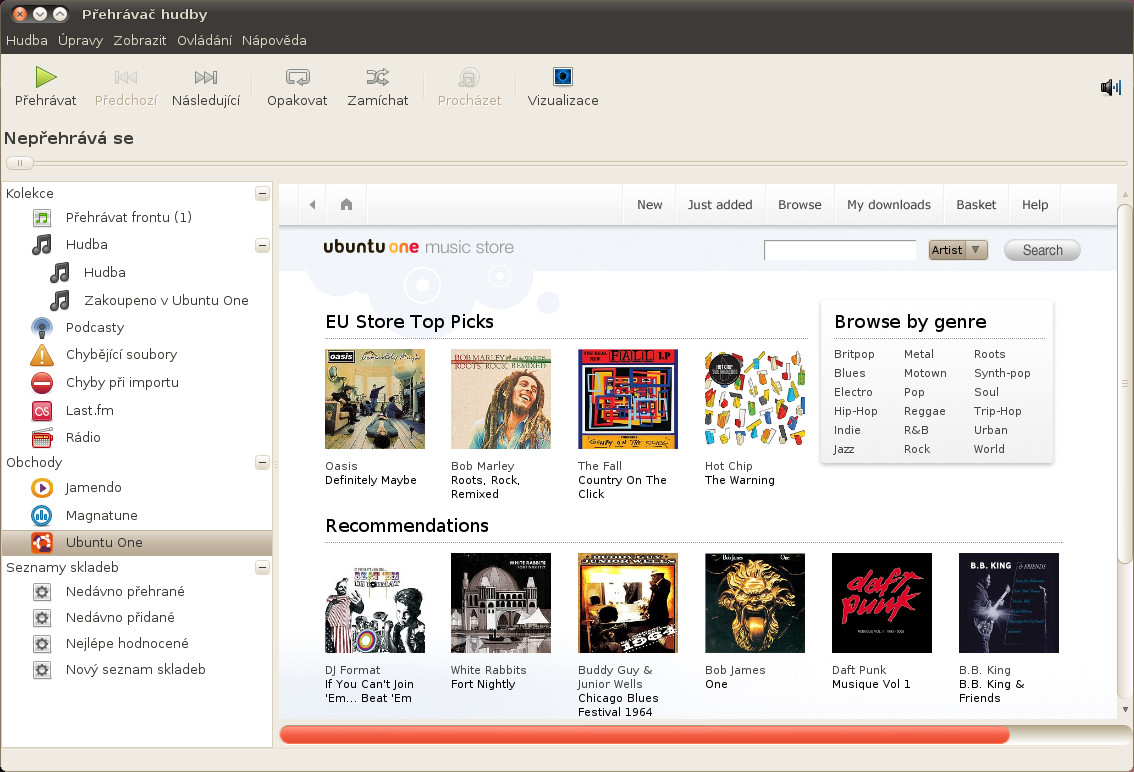Click the Hudba library note icon

[42, 245]
